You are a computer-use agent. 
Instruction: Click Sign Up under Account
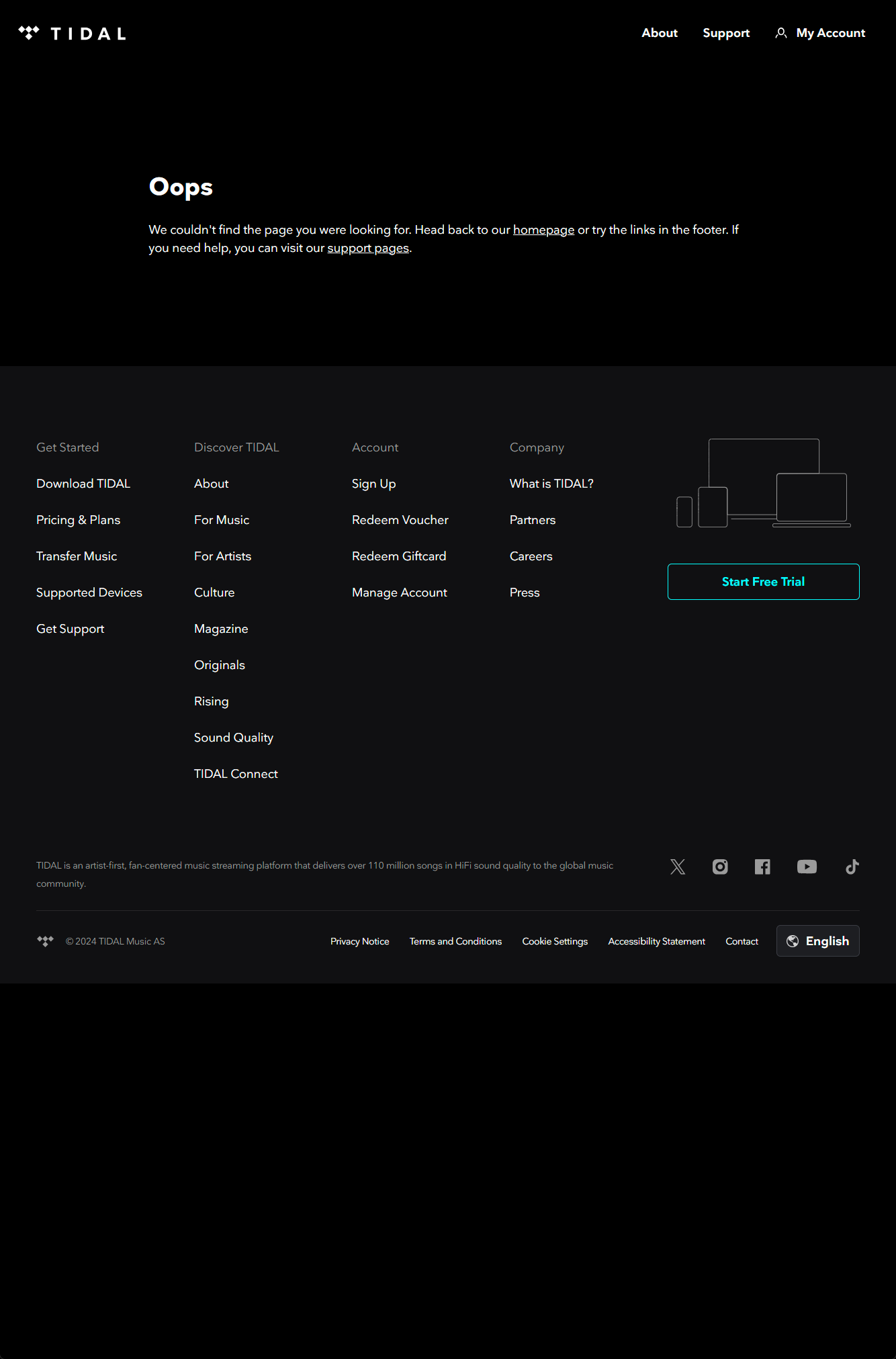374,484
